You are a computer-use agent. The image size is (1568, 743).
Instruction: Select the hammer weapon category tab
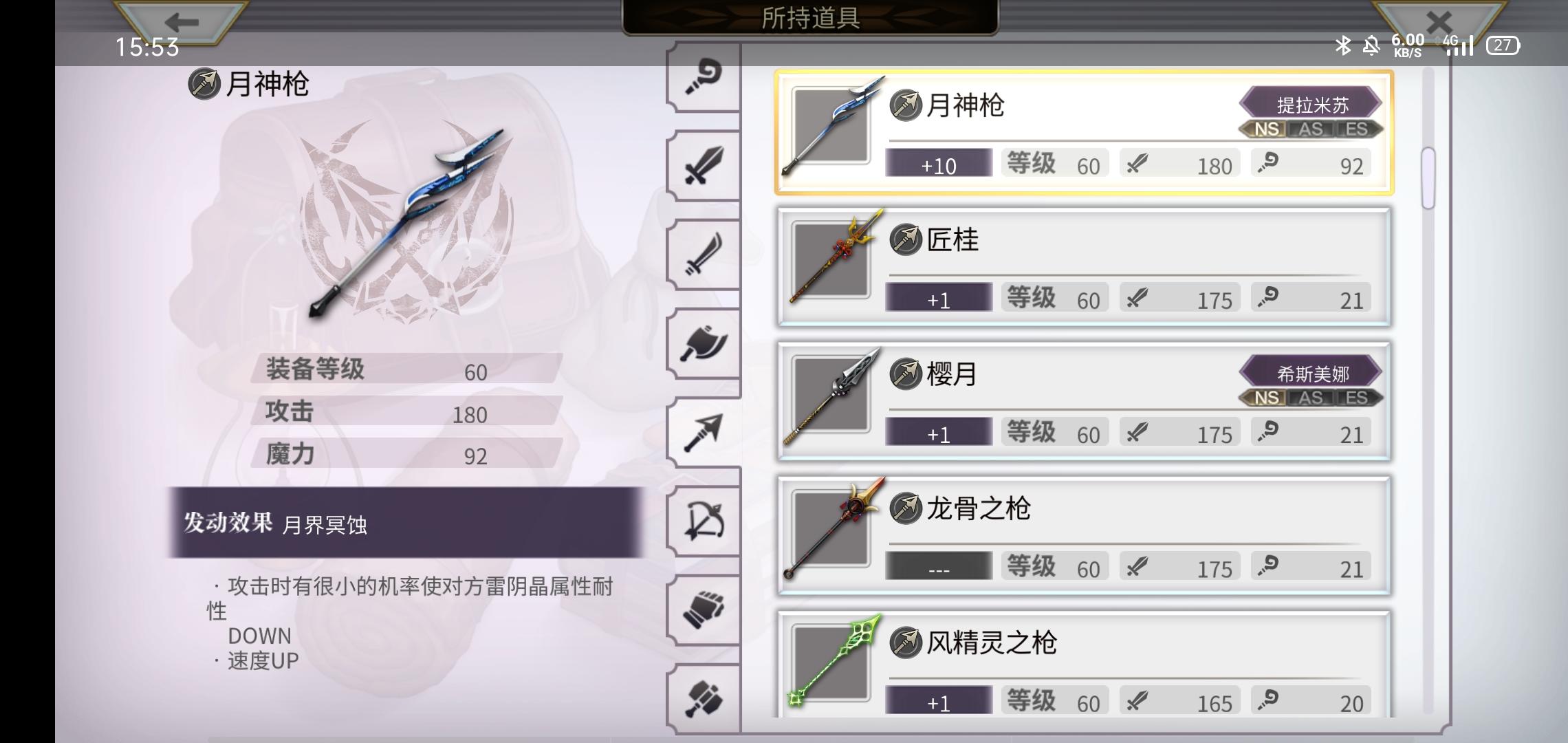pyautogui.click(x=703, y=698)
